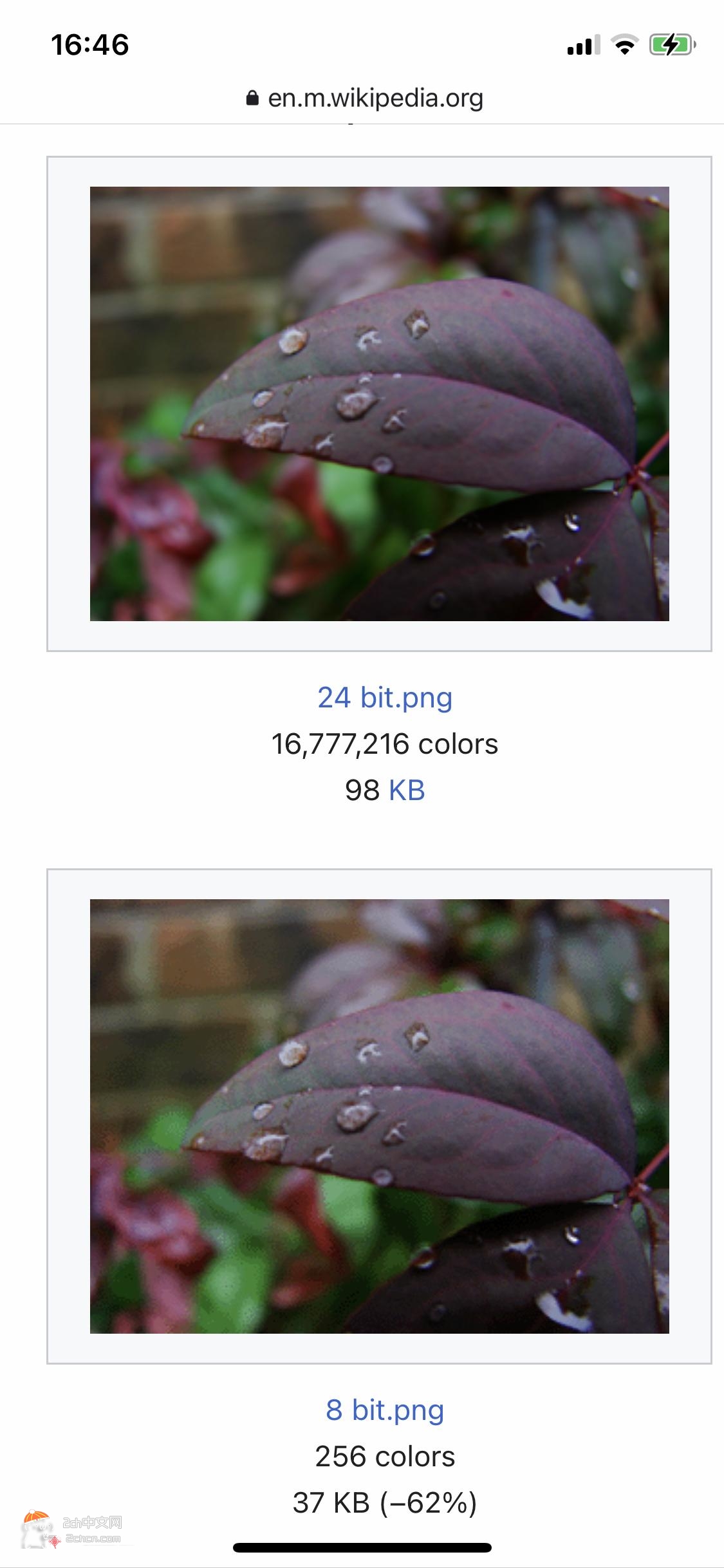Tap the en.m.wikipedia.org address bar
Image resolution: width=724 pixels, height=1568 pixels.
click(x=364, y=98)
